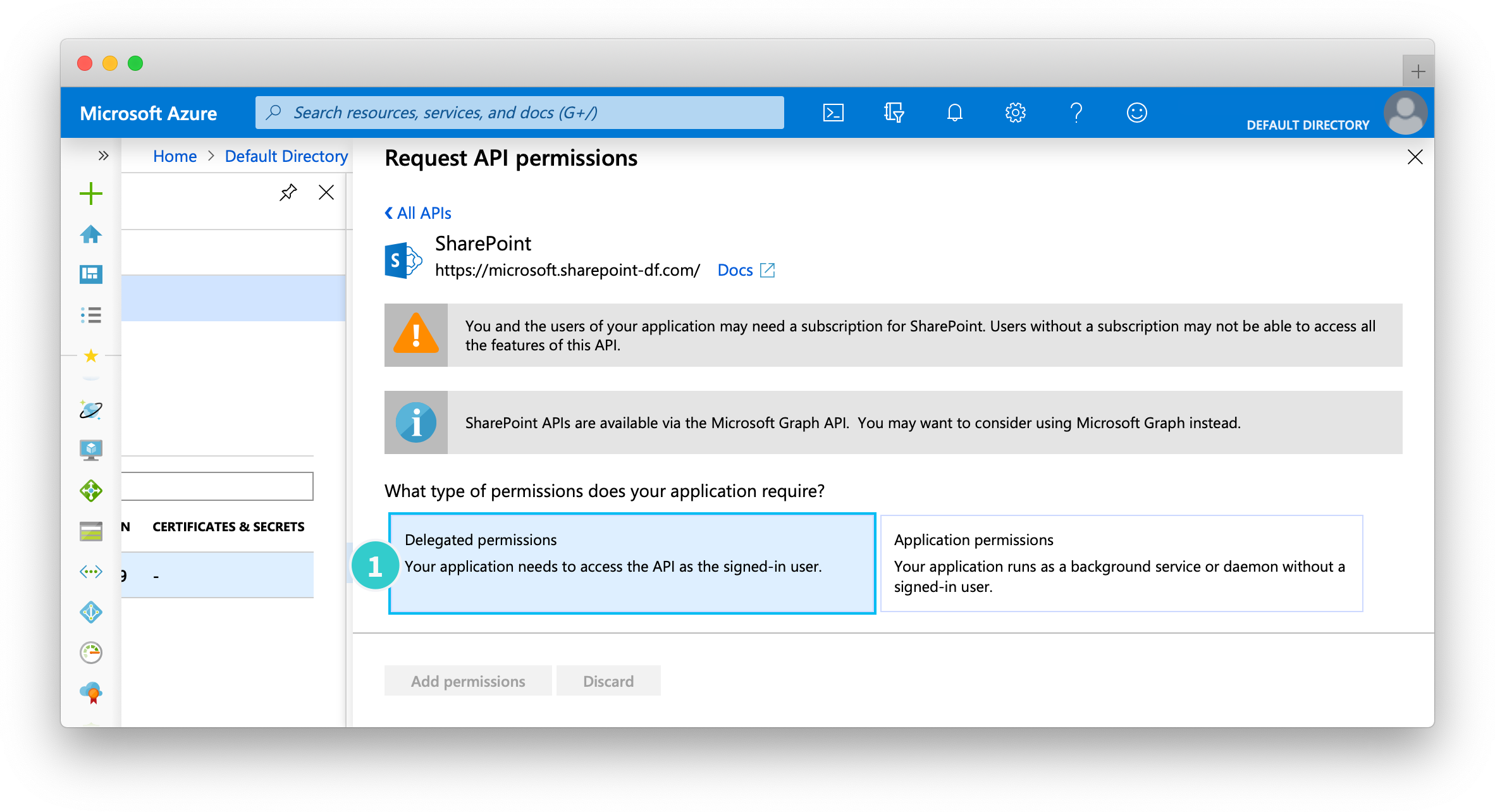This screenshot has height=812, width=1495.
Task: Open the account avatar menu
Action: pos(1405,113)
